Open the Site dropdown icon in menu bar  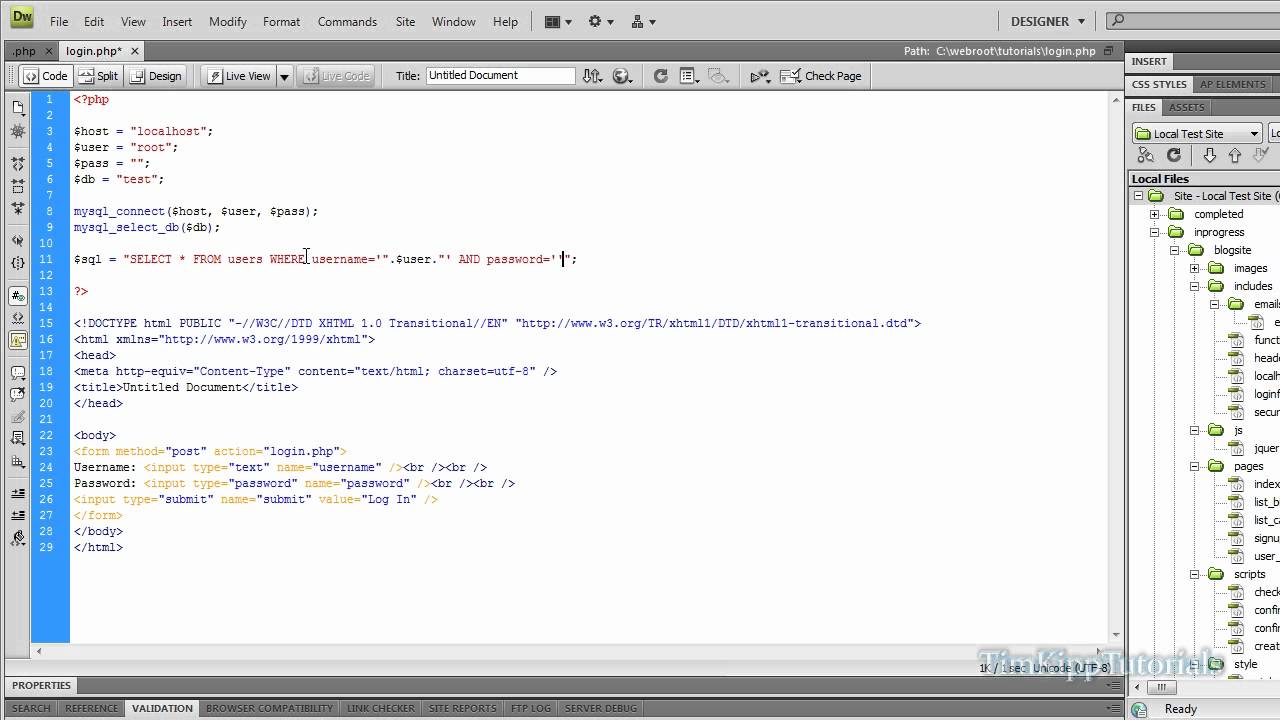pos(643,21)
